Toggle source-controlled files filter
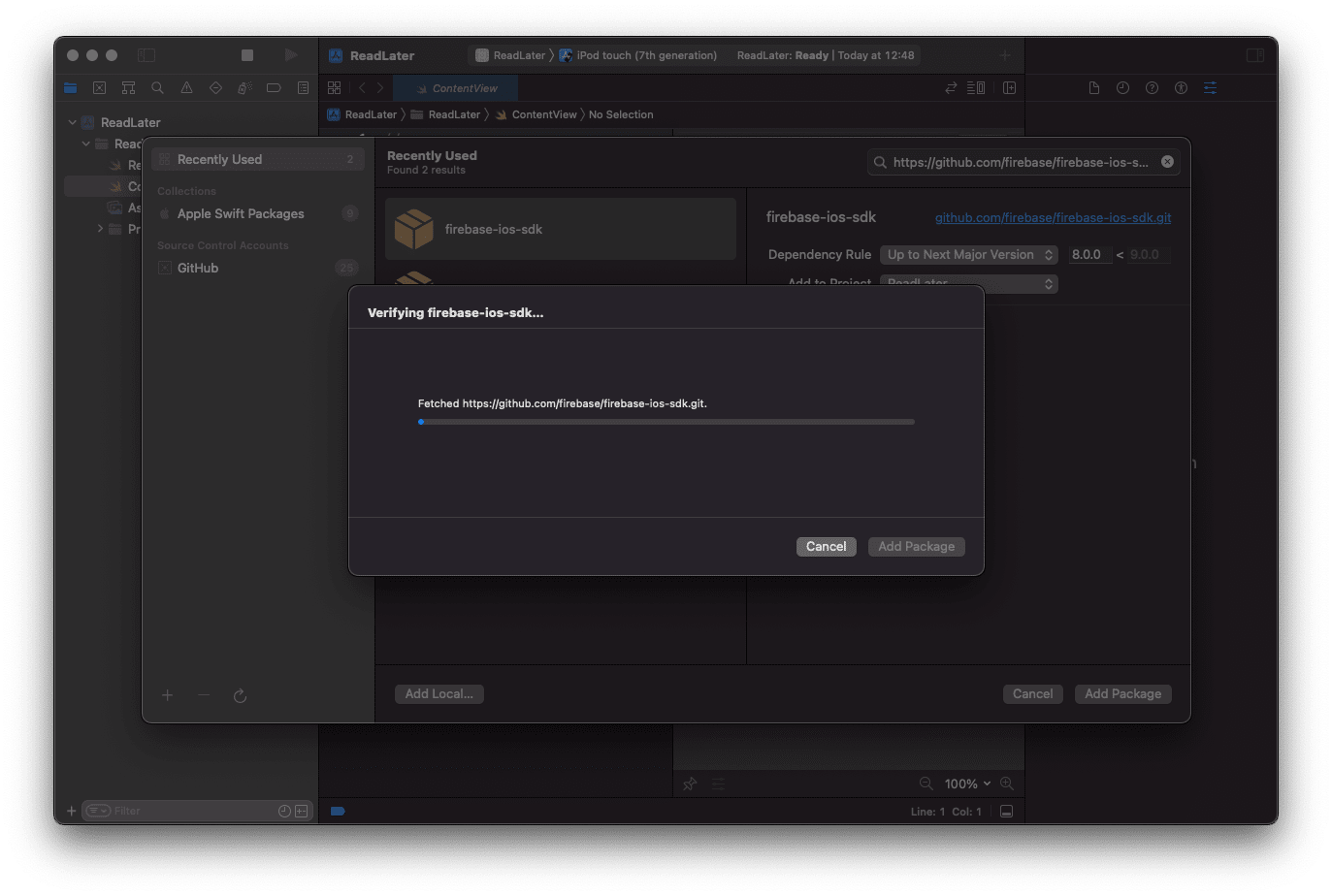The image size is (1332, 896). (x=302, y=811)
